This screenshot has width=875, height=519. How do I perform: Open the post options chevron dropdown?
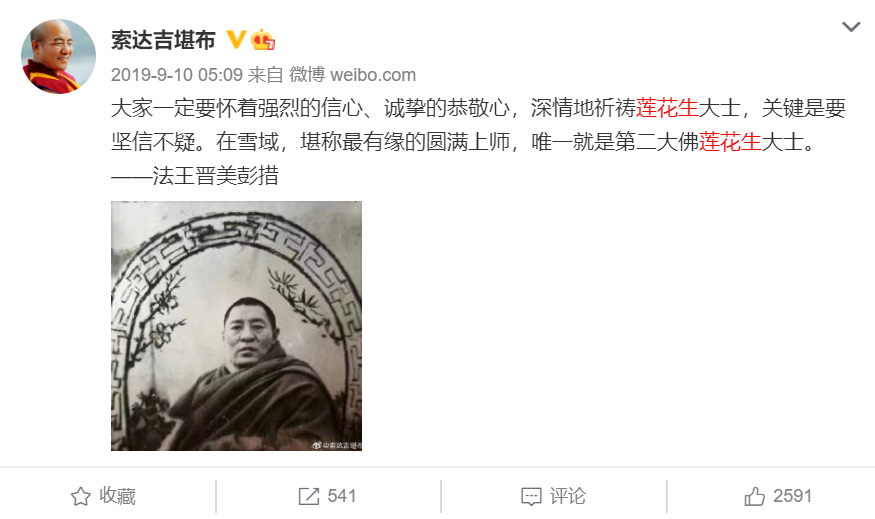click(850, 27)
